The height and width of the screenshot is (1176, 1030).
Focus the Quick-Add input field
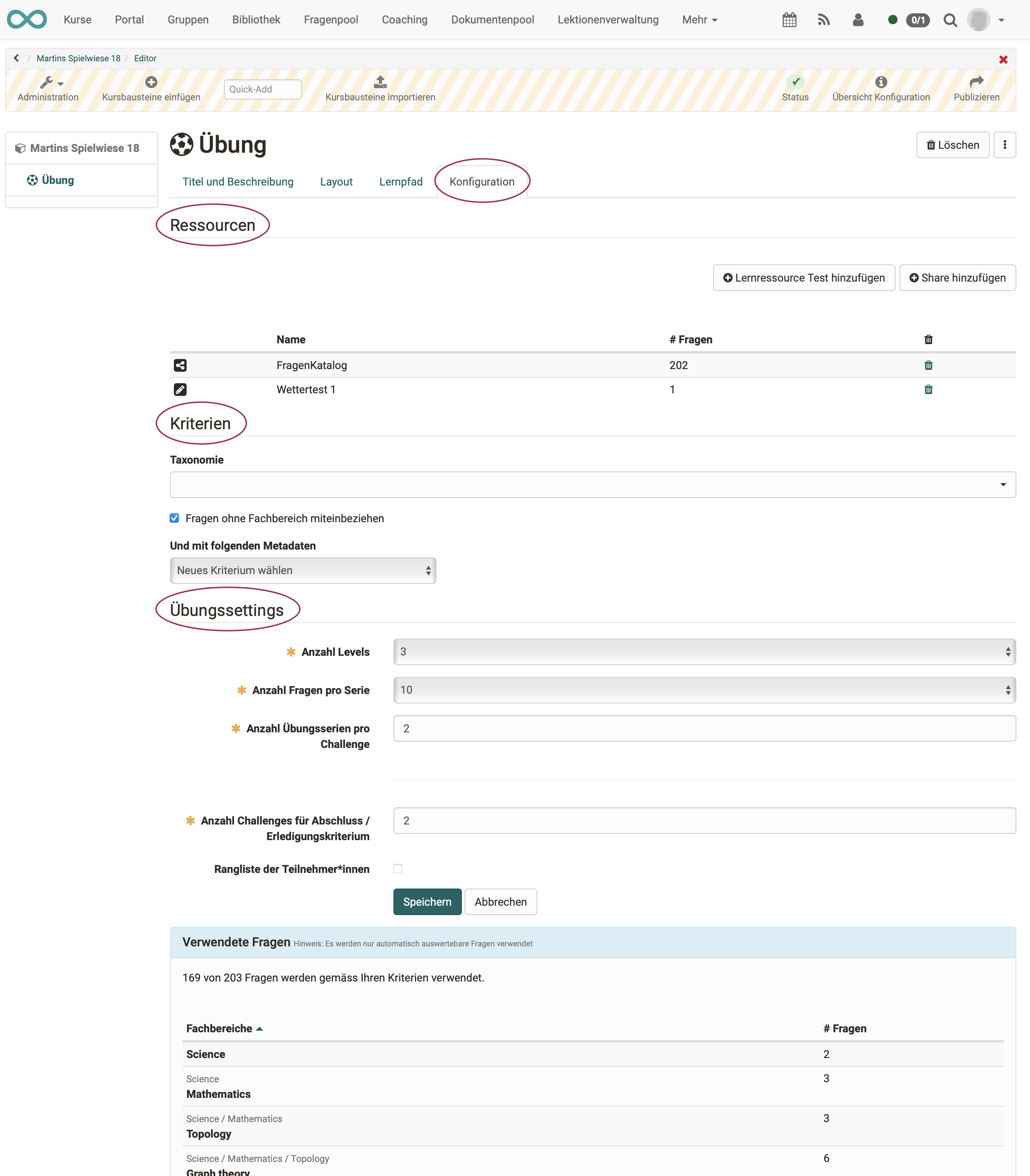click(263, 89)
